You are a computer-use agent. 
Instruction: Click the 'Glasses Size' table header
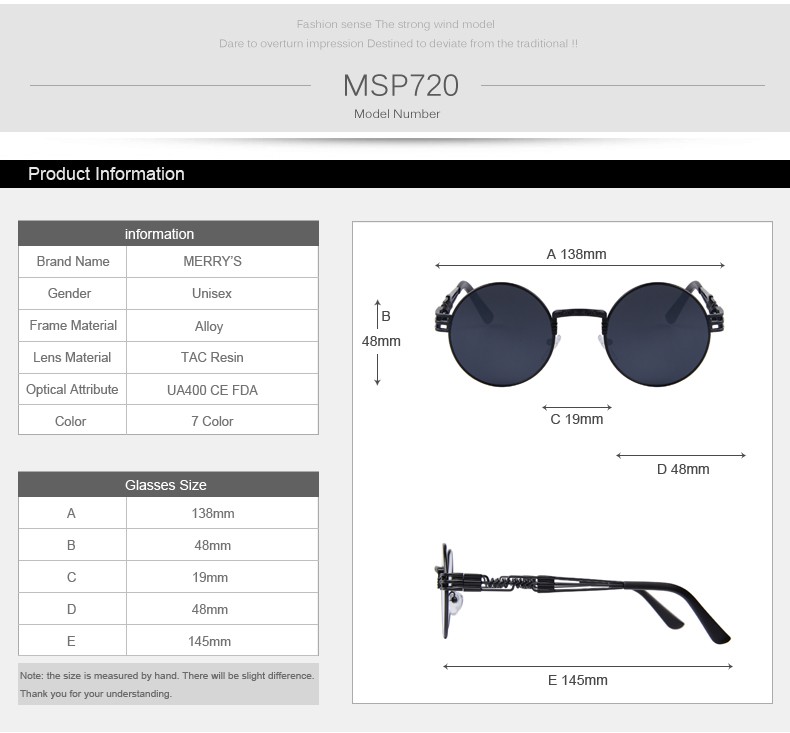click(168, 485)
